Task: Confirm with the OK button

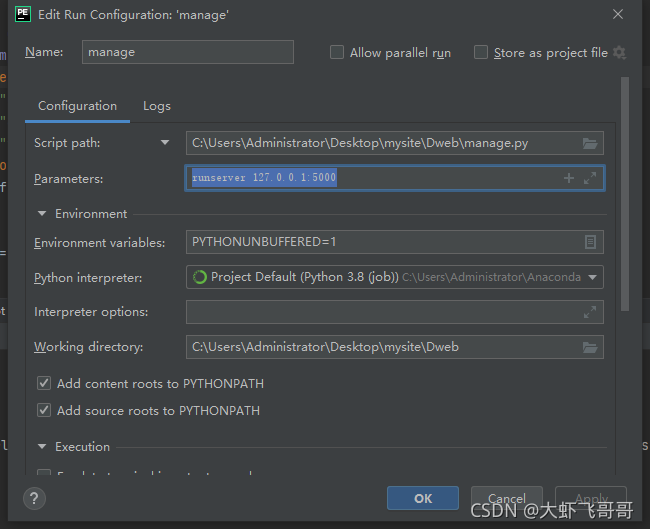Action: coord(423,498)
